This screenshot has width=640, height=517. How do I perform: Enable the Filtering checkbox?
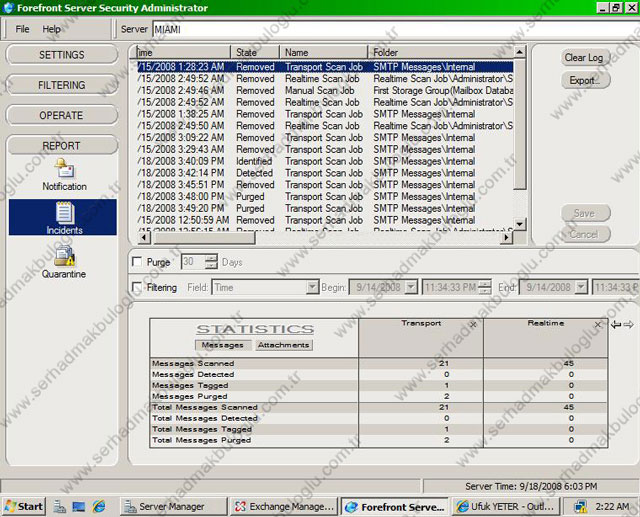coord(137,287)
